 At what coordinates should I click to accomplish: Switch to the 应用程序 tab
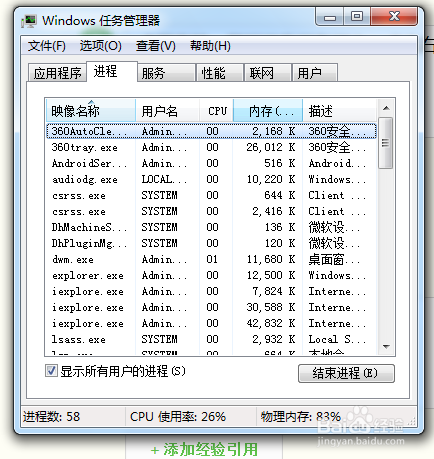[57, 73]
